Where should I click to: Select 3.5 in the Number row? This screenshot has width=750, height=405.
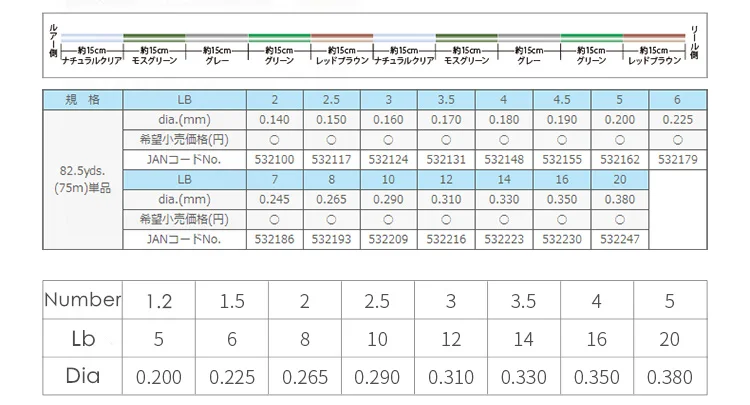[523, 301]
